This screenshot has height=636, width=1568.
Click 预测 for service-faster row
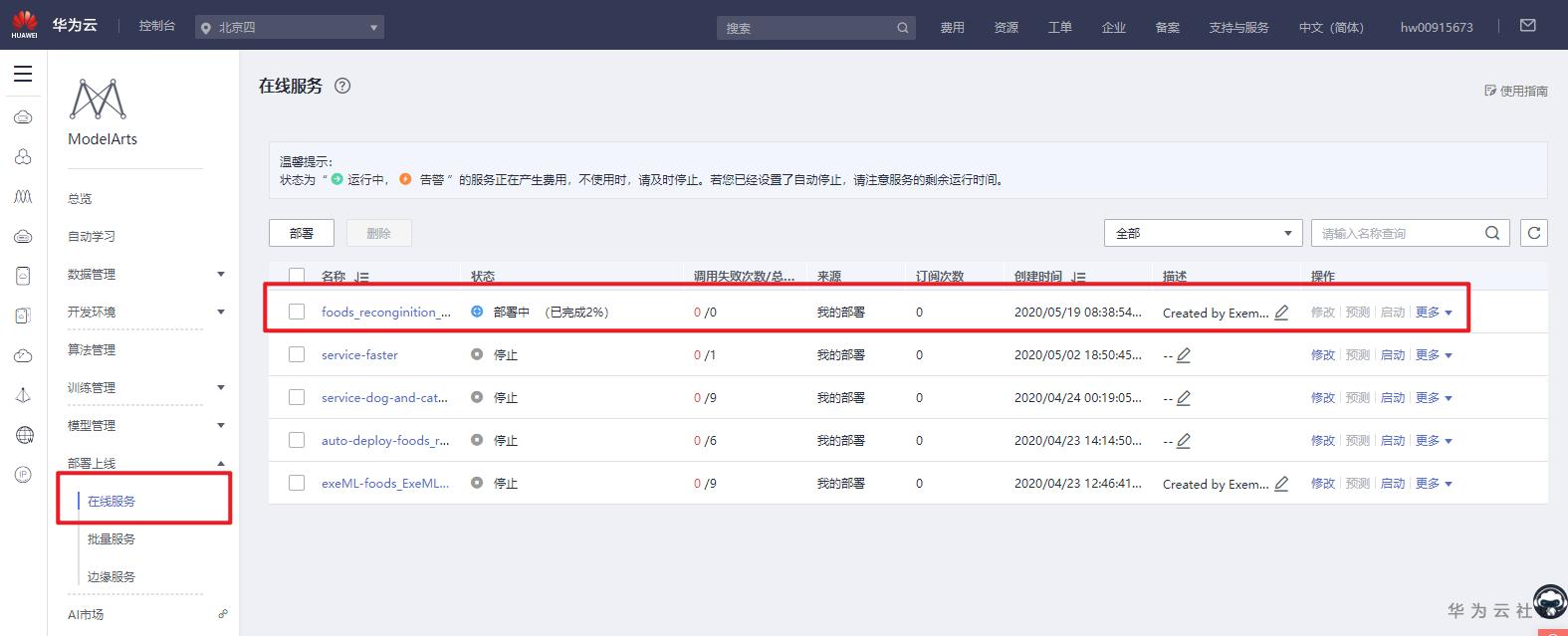(1357, 354)
